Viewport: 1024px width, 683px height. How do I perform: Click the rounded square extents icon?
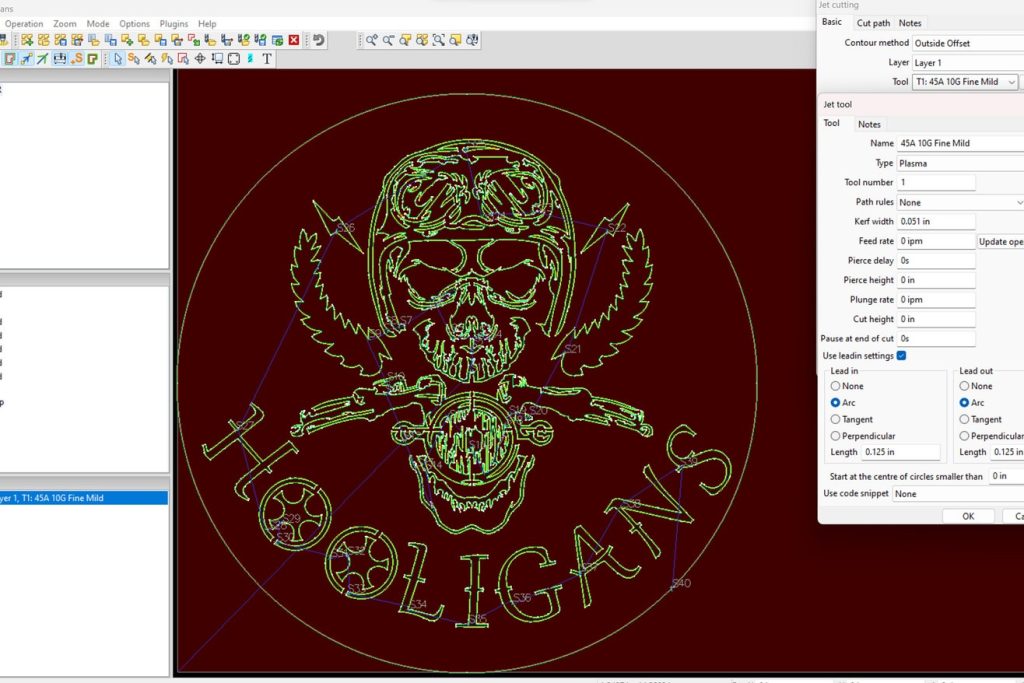(x=233, y=59)
